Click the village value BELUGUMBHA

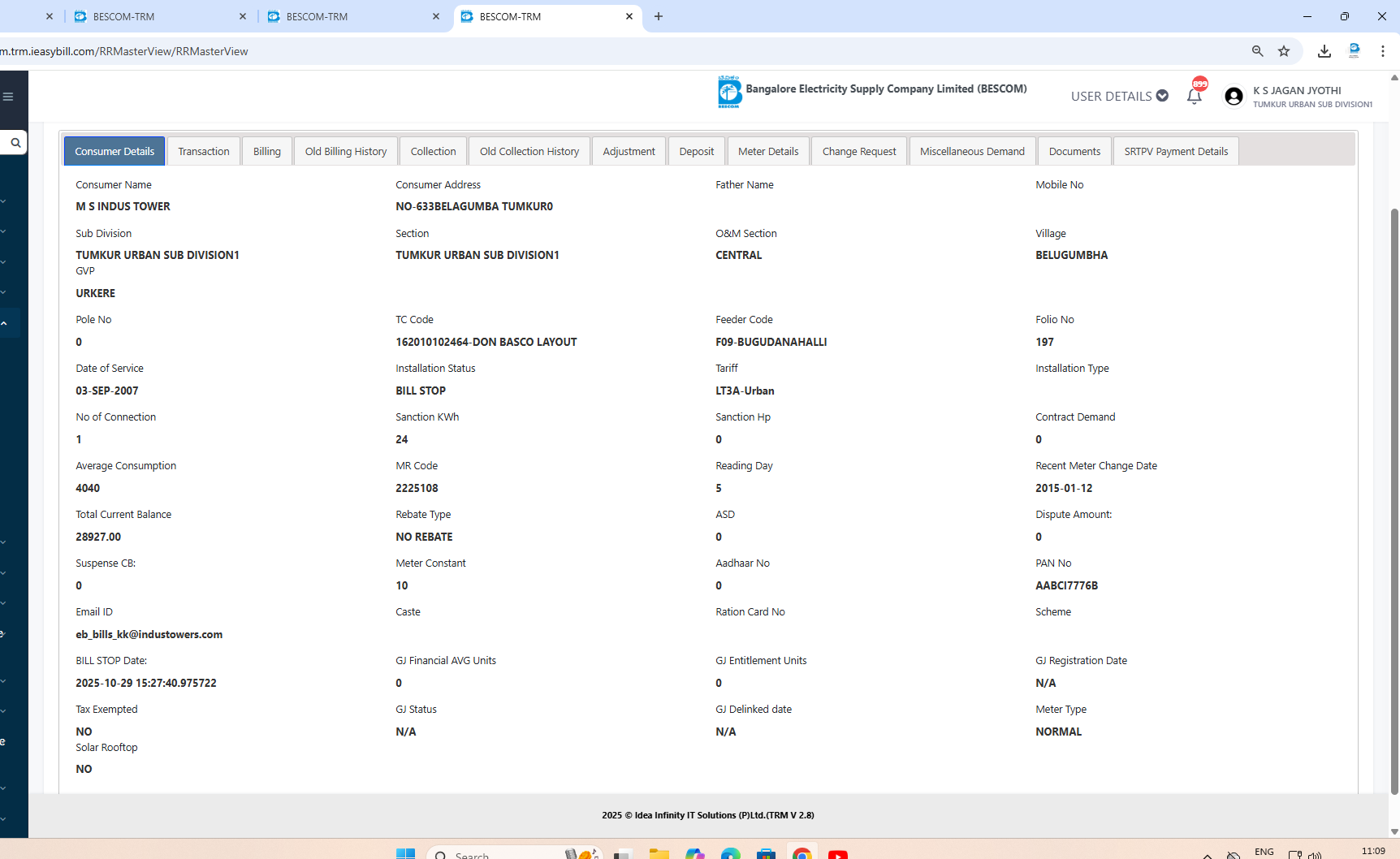(x=1072, y=255)
